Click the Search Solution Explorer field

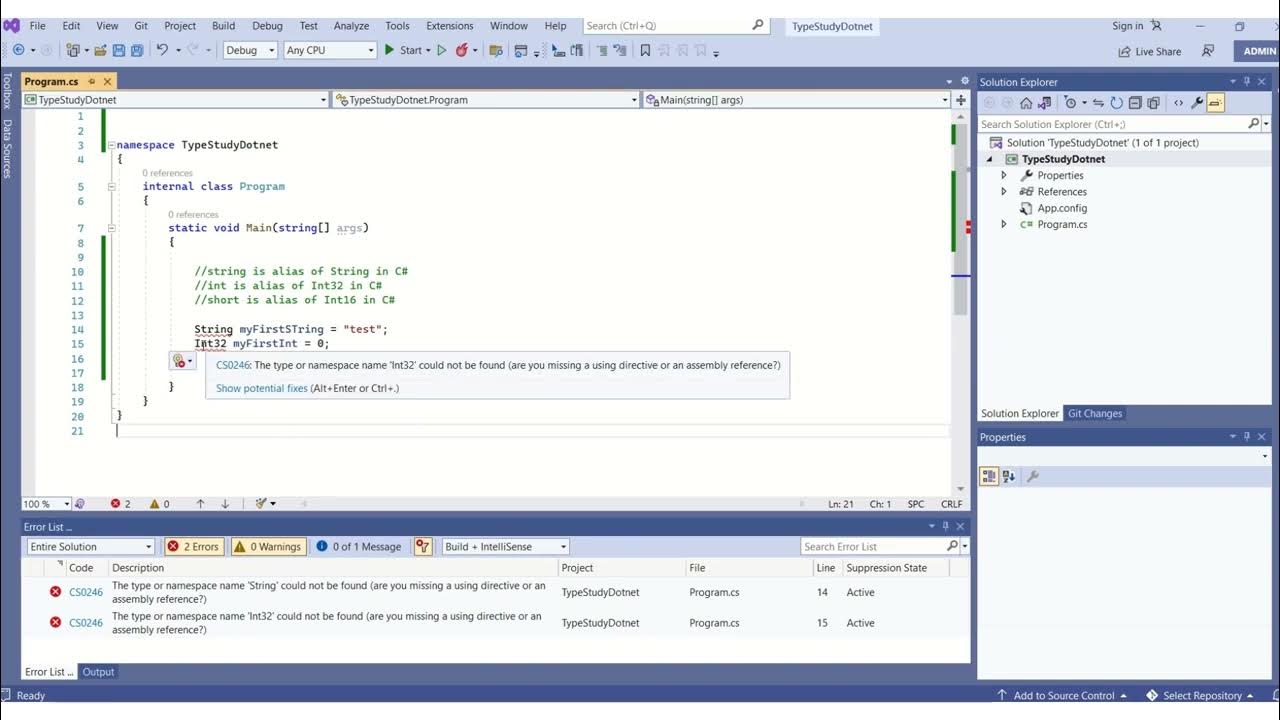tap(1113, 124)
